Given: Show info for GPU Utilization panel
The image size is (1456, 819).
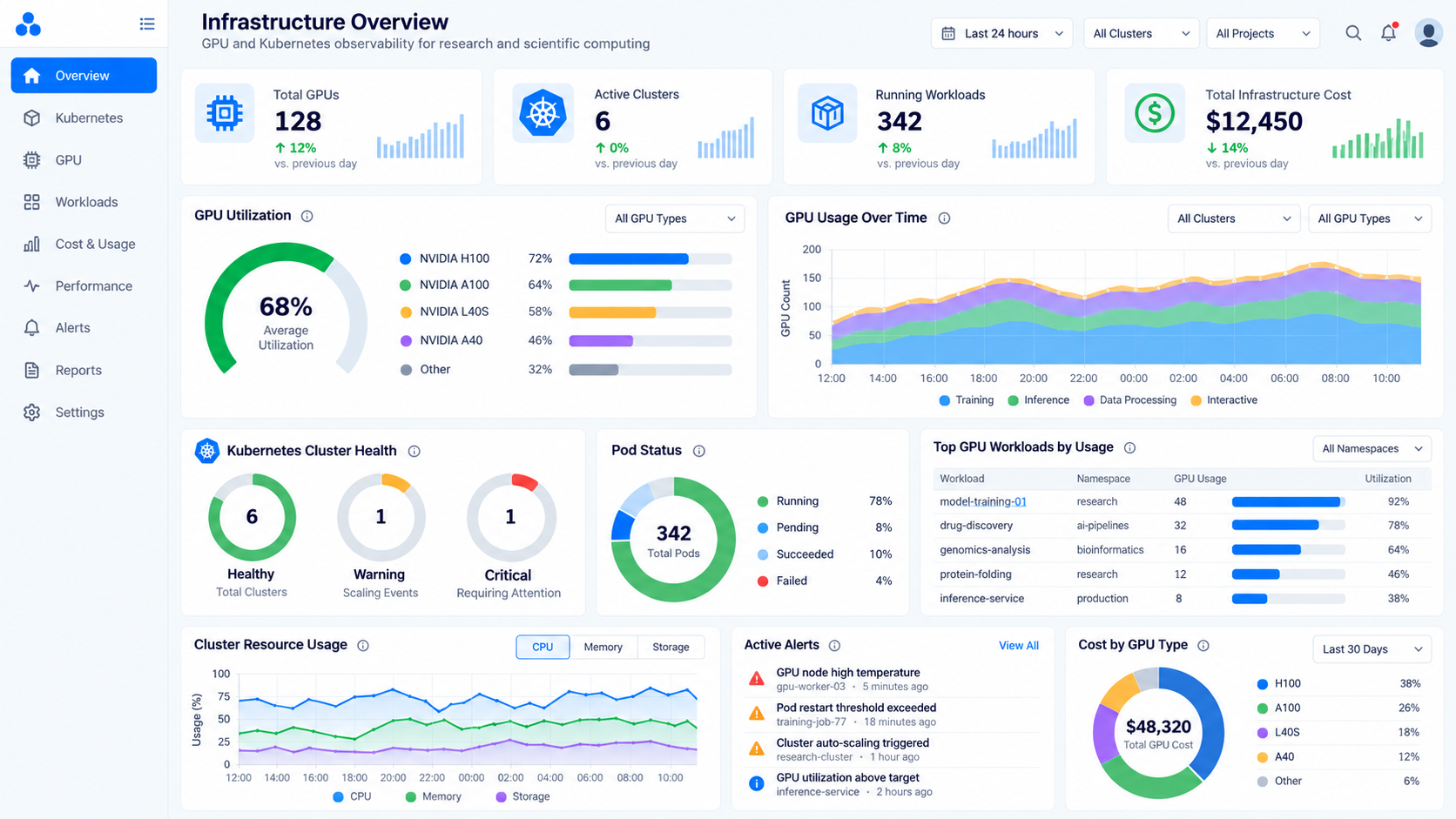Looking at the screenshot, I should tap(307, 216).
